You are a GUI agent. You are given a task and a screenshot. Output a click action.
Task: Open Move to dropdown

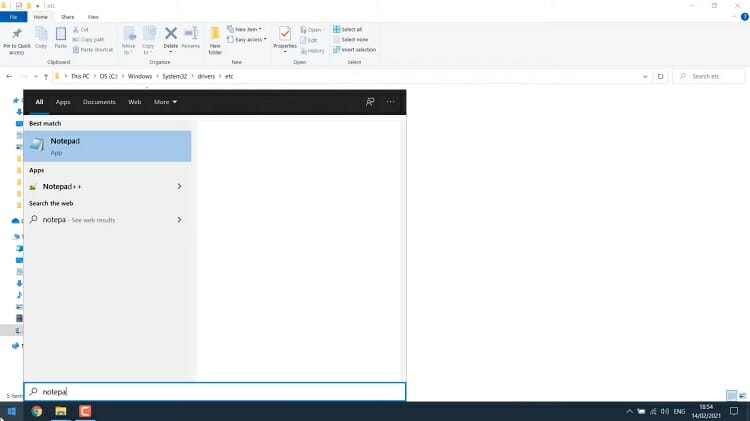coord(129,41)
